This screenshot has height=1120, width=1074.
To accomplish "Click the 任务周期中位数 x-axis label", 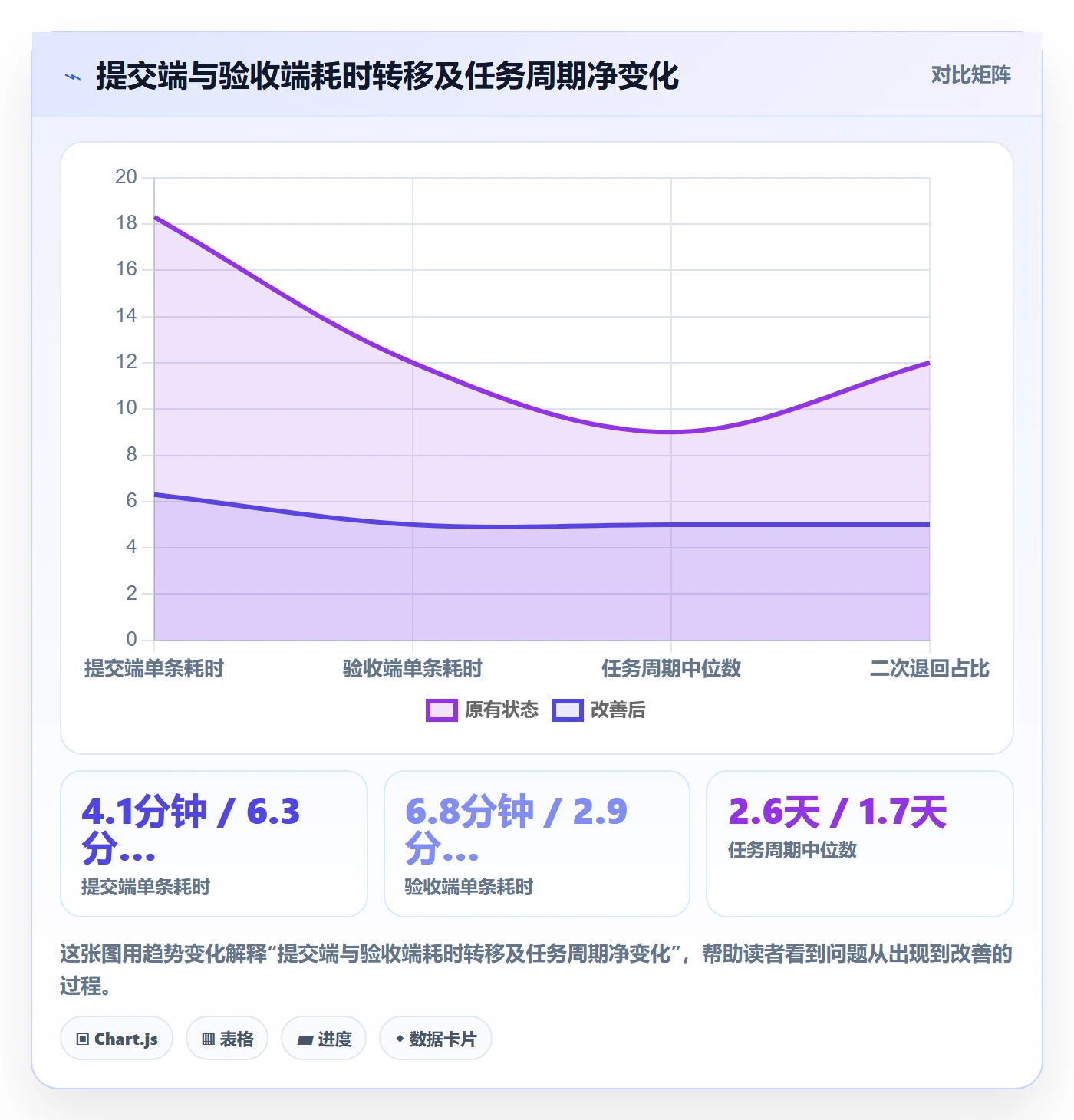I will click(x=671, y=669).
